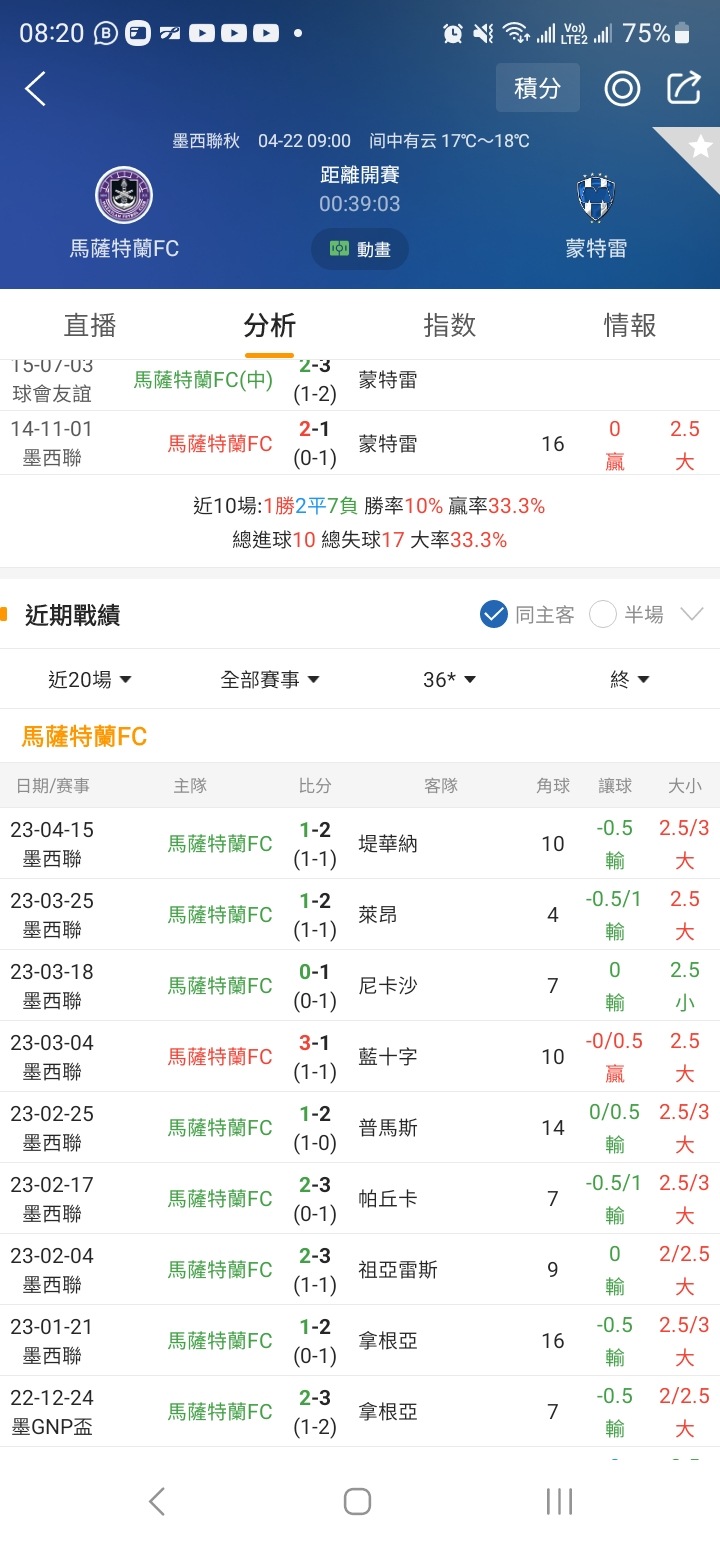Tap the back arrow in header

[x=36, y=89]
